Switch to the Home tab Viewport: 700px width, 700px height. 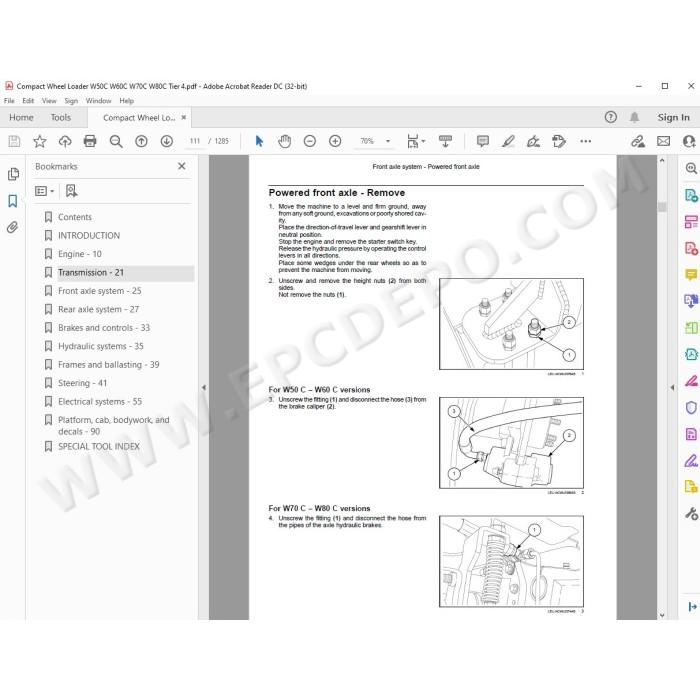point(21,117)
